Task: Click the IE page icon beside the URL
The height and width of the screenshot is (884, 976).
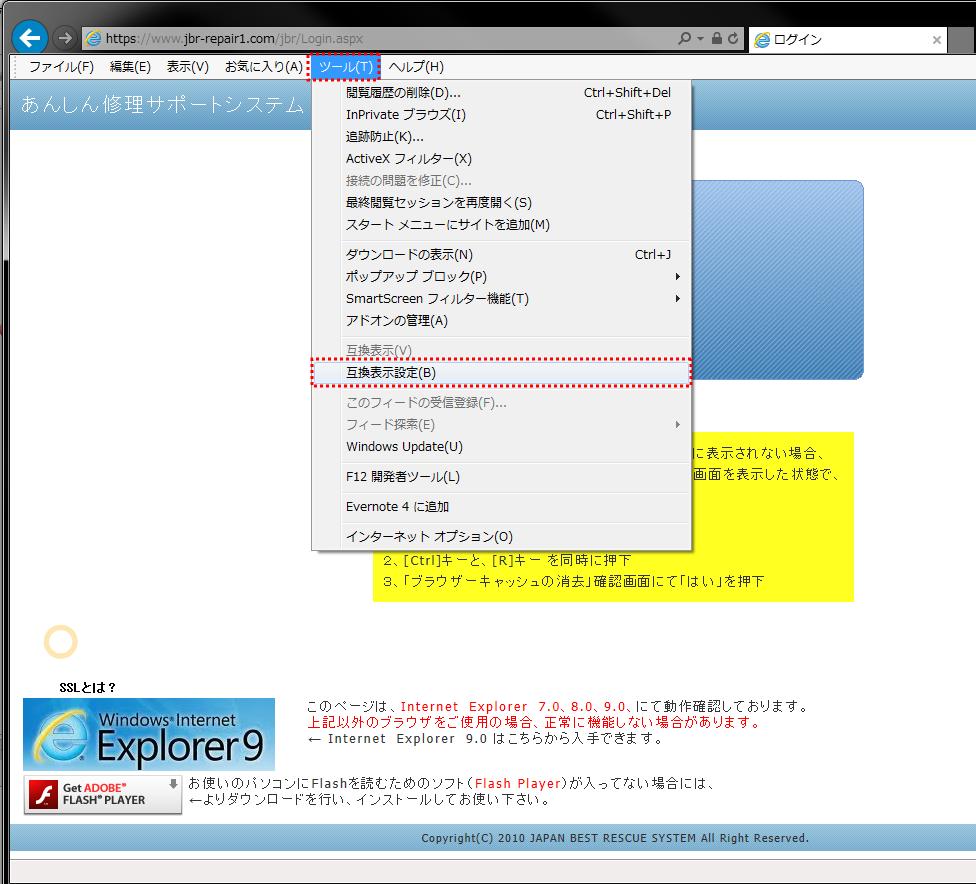Action: 93,39
